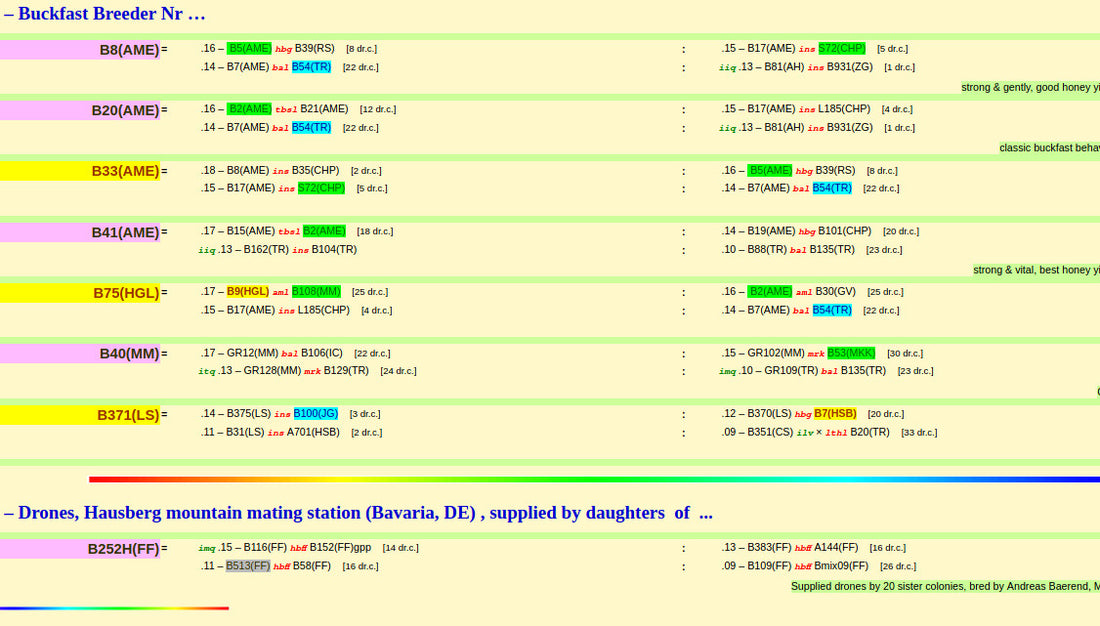Screen dimensions: 1100x626
Task: Click the orange-highlighted B9(HGL) ancestor
Action: (248, 292)
